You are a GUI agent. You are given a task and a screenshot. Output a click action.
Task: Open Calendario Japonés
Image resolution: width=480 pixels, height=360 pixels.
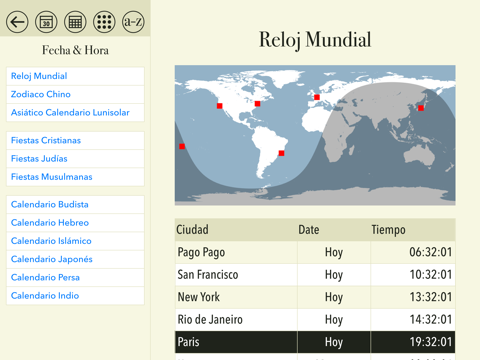[75, 259]
